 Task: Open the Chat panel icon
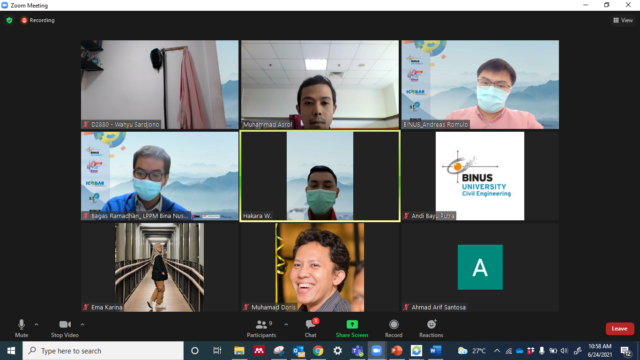point(310,324)
